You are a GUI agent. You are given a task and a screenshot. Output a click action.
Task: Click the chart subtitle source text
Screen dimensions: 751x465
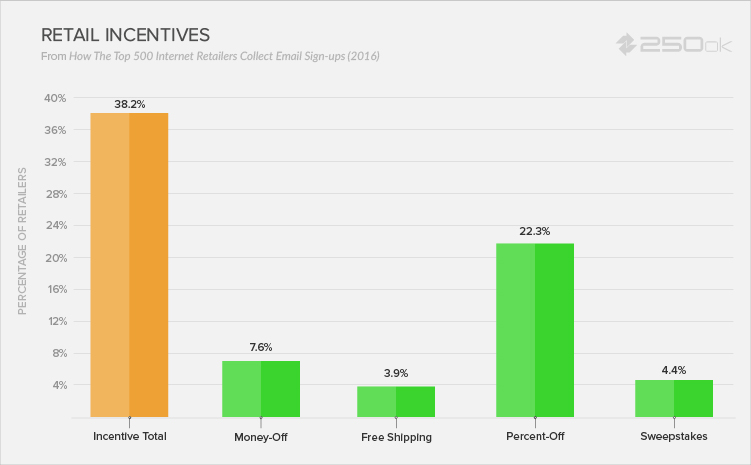tap(210, 56)
